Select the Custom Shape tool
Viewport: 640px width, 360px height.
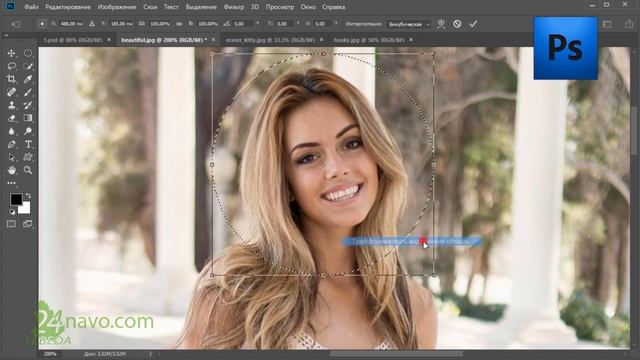pos(28,158)
